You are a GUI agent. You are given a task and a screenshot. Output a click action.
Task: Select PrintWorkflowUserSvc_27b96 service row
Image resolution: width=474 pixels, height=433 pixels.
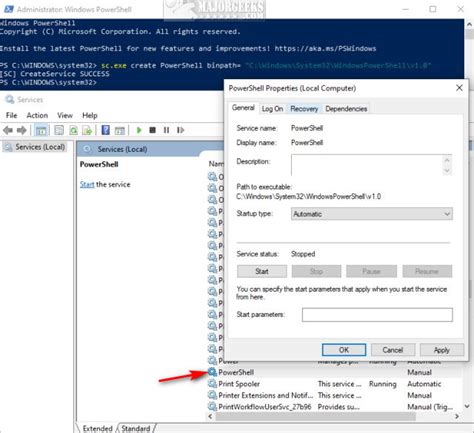click(x=334, y=407)
